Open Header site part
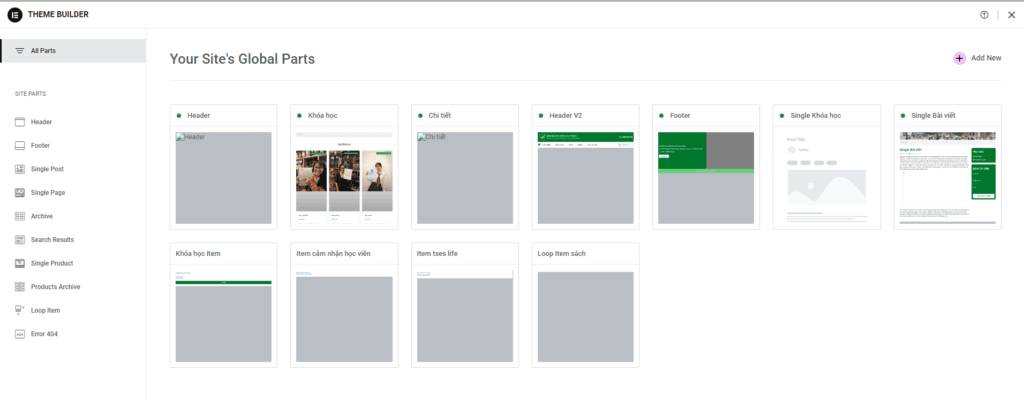 tap(41, 122)
